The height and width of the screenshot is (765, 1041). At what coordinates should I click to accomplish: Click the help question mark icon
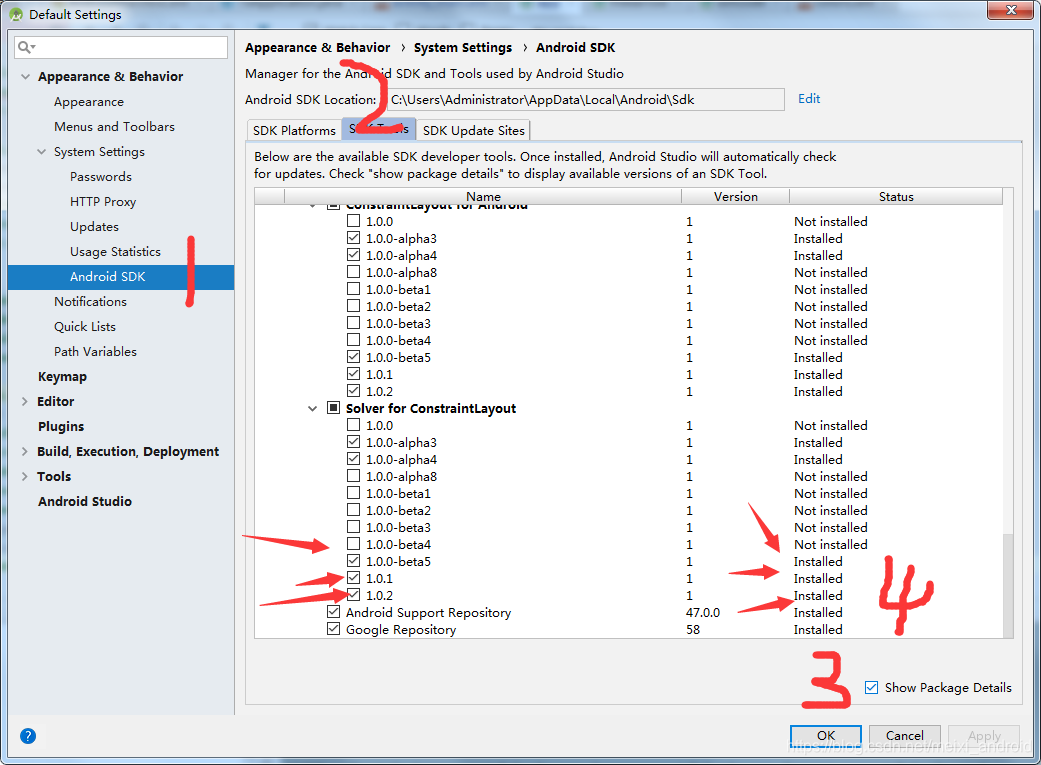(28, 736)
